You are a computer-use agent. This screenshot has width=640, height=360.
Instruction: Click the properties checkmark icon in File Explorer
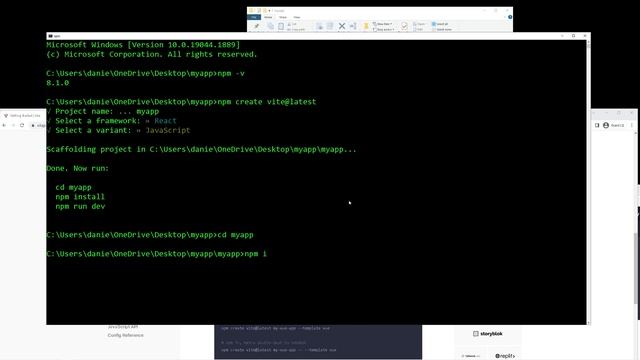(x=404, y=26)
